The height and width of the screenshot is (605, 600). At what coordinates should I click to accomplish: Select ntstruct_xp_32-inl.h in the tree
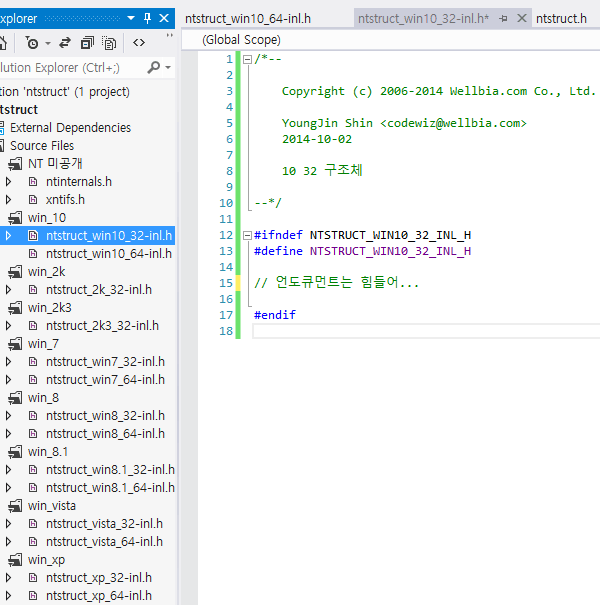point(98,578)
